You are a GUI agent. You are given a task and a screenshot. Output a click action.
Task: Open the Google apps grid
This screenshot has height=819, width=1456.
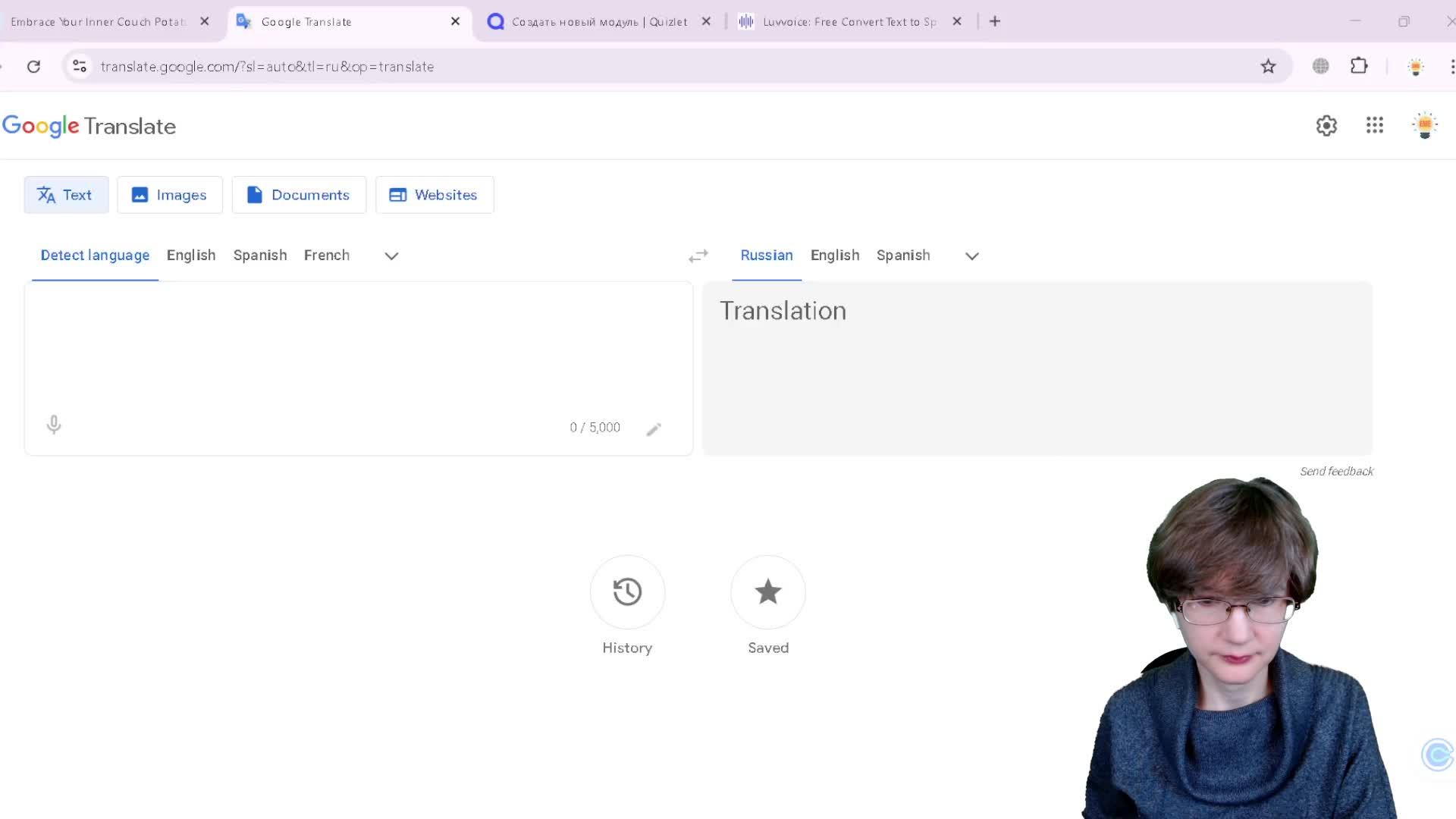1375,126
